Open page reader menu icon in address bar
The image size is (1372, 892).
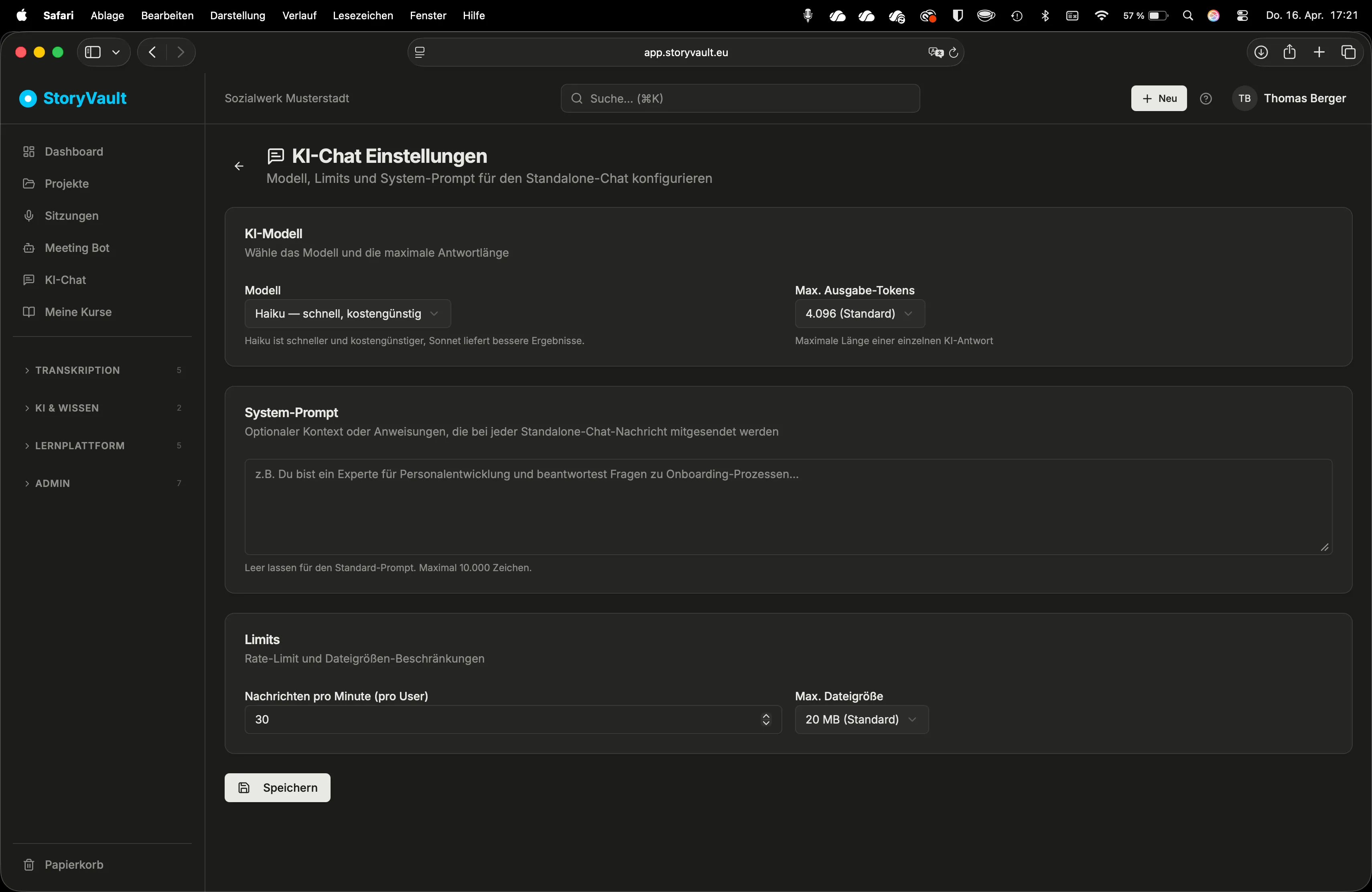tap(420, 53)
